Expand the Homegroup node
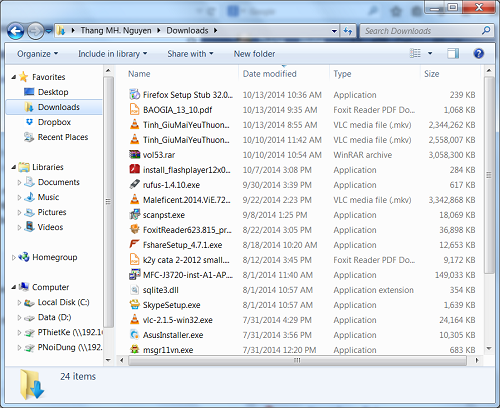Screen dimensions: 500x408 tap(13, 257)
